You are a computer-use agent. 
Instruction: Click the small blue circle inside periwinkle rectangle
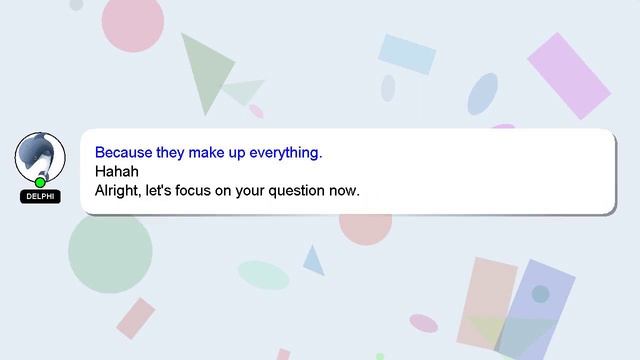(x=540, y=294)
